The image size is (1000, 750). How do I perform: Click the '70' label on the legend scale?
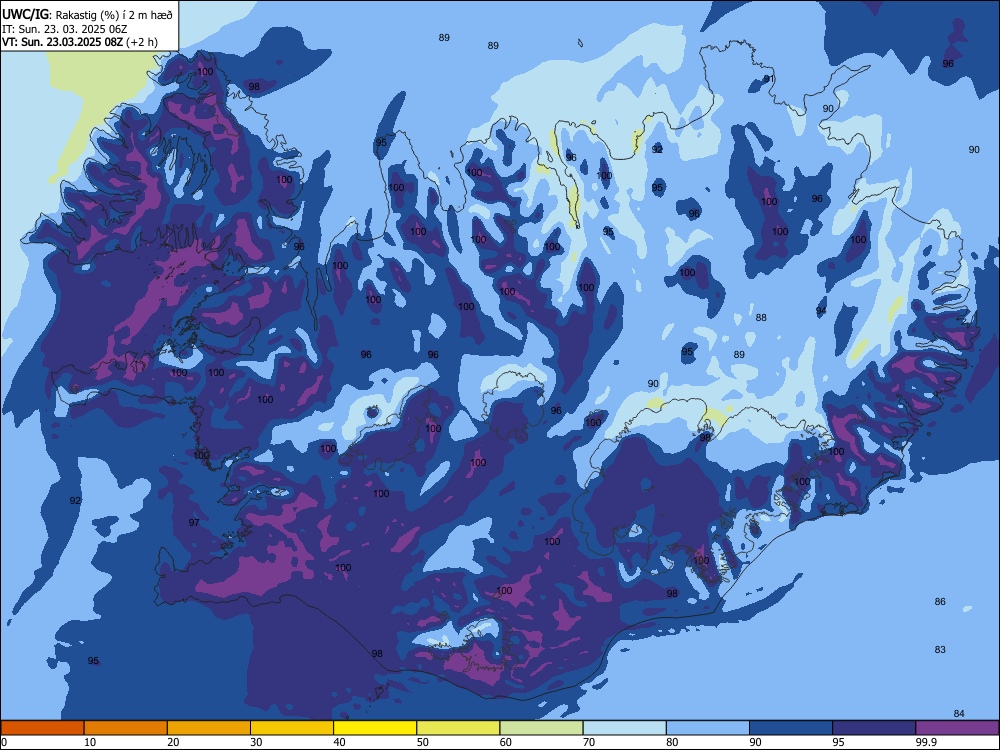point(589,742)
